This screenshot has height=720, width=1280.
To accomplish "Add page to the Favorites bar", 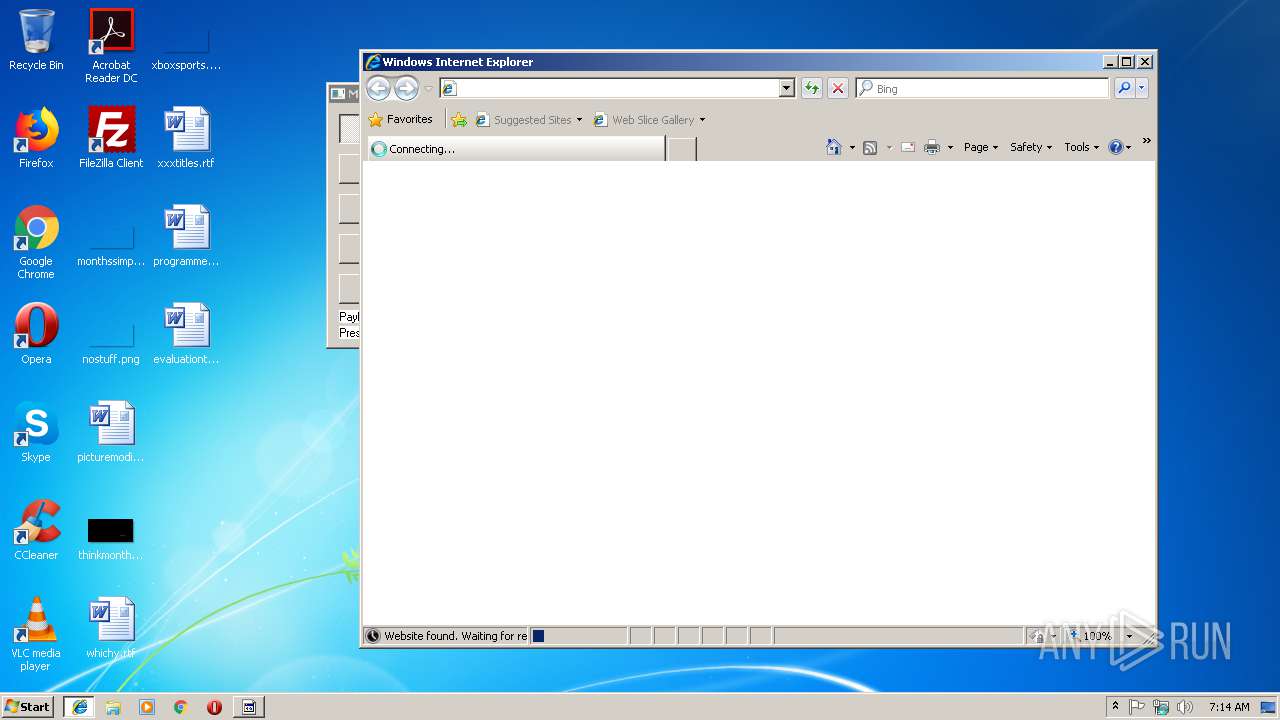I will click(x=459, y=119).
